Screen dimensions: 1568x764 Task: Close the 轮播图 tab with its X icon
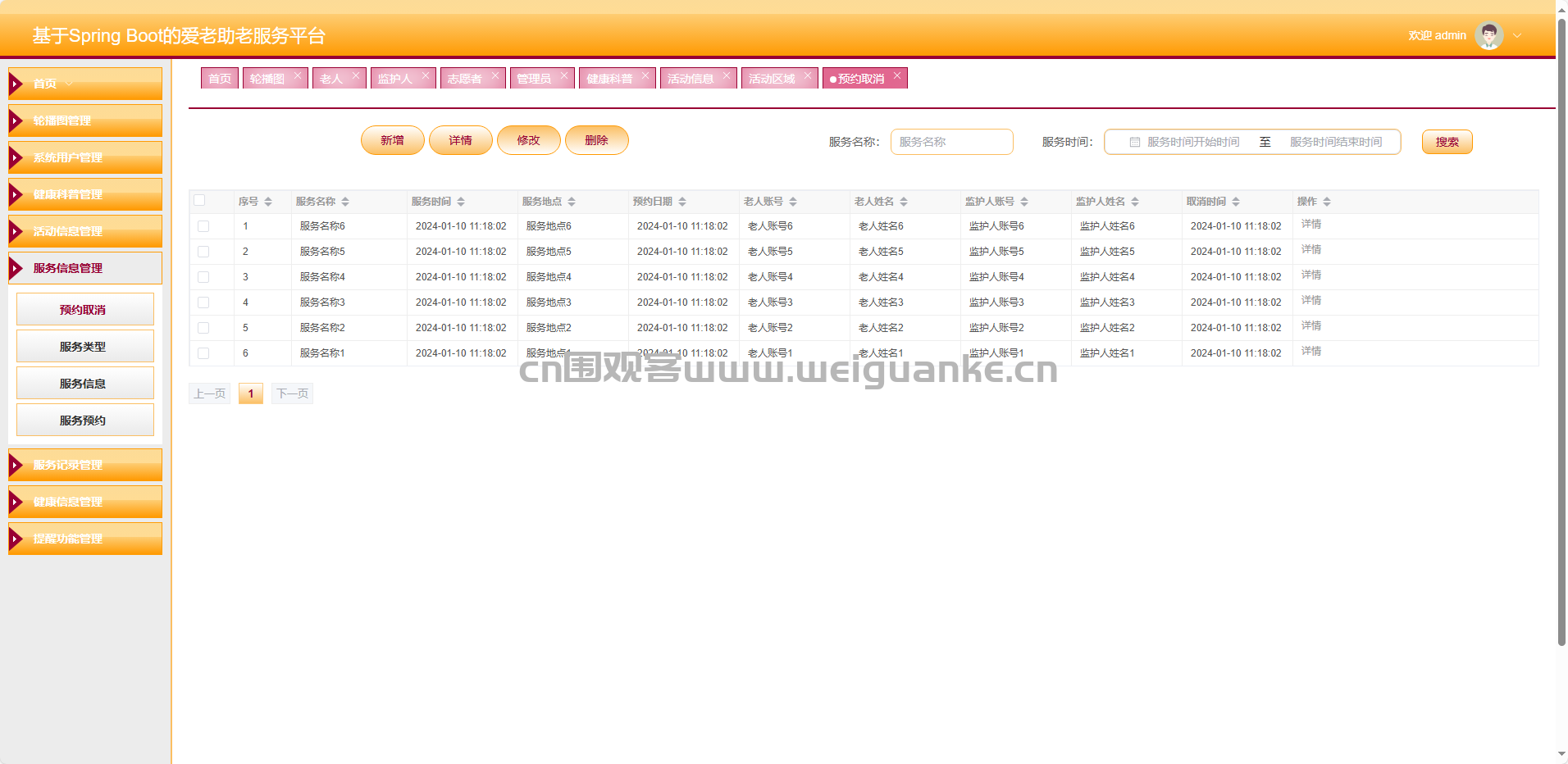[298, 75]
